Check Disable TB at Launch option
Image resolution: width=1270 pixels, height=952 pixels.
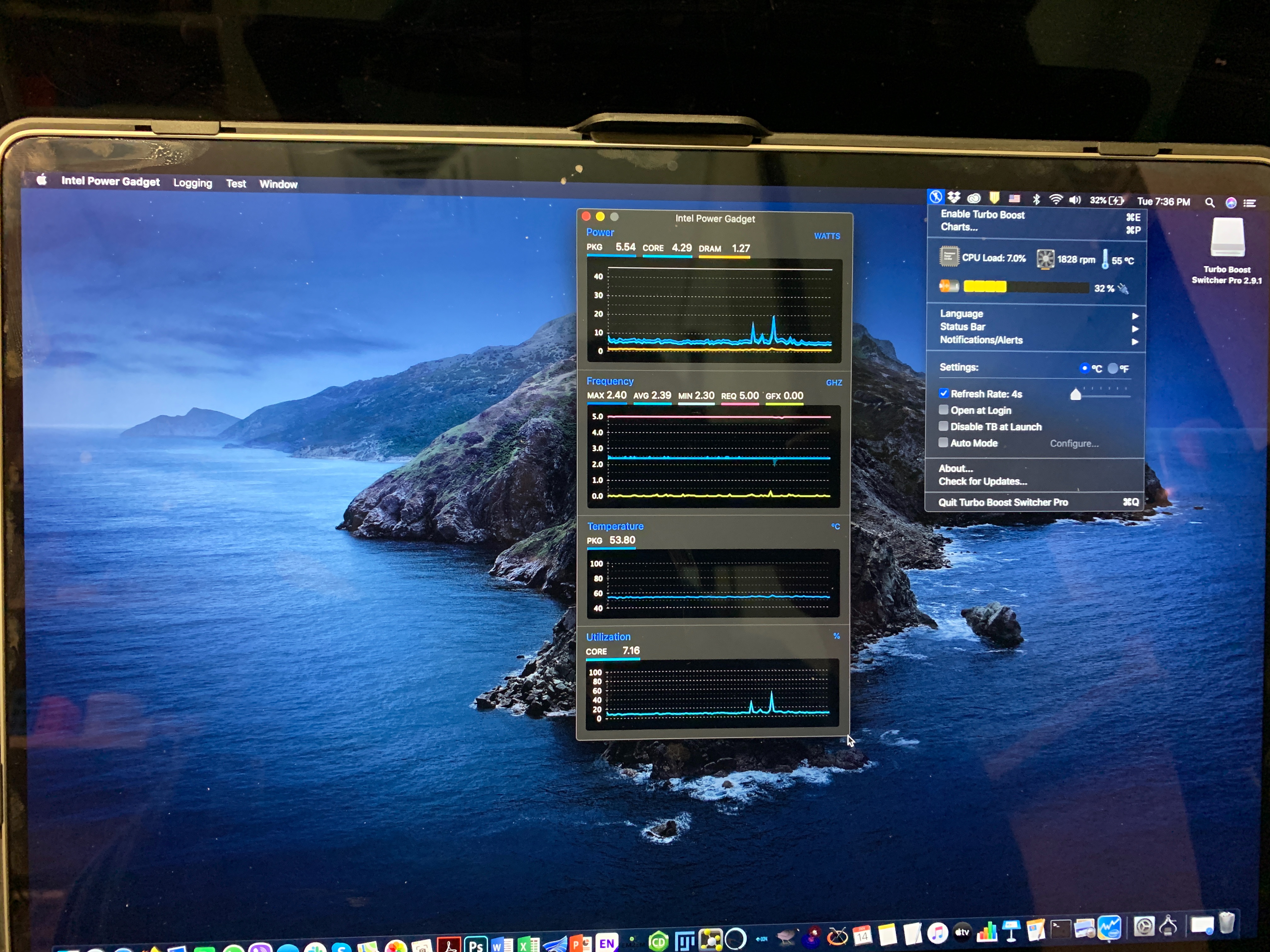[x=943, y=426]
